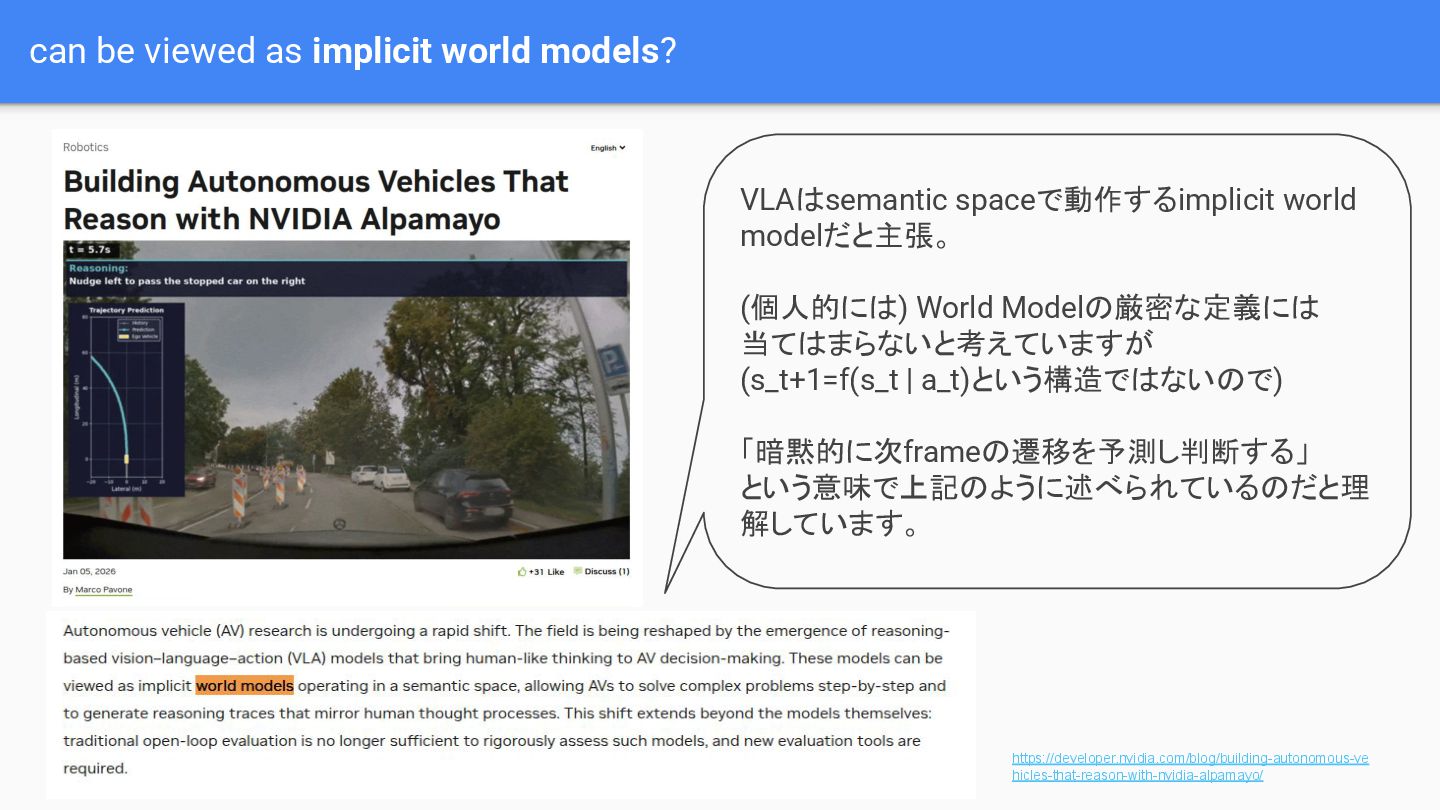The image size is (1440, 810).
Task: Click the slide title 'implicit world models'
Action: click(x=486, y=51)
